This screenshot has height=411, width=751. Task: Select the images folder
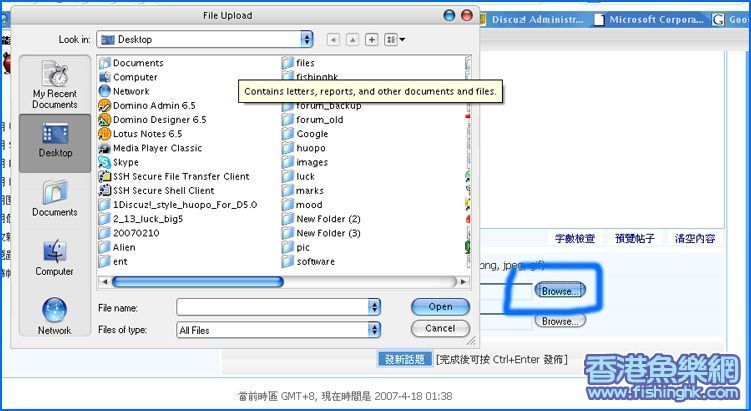click(305, 162)
